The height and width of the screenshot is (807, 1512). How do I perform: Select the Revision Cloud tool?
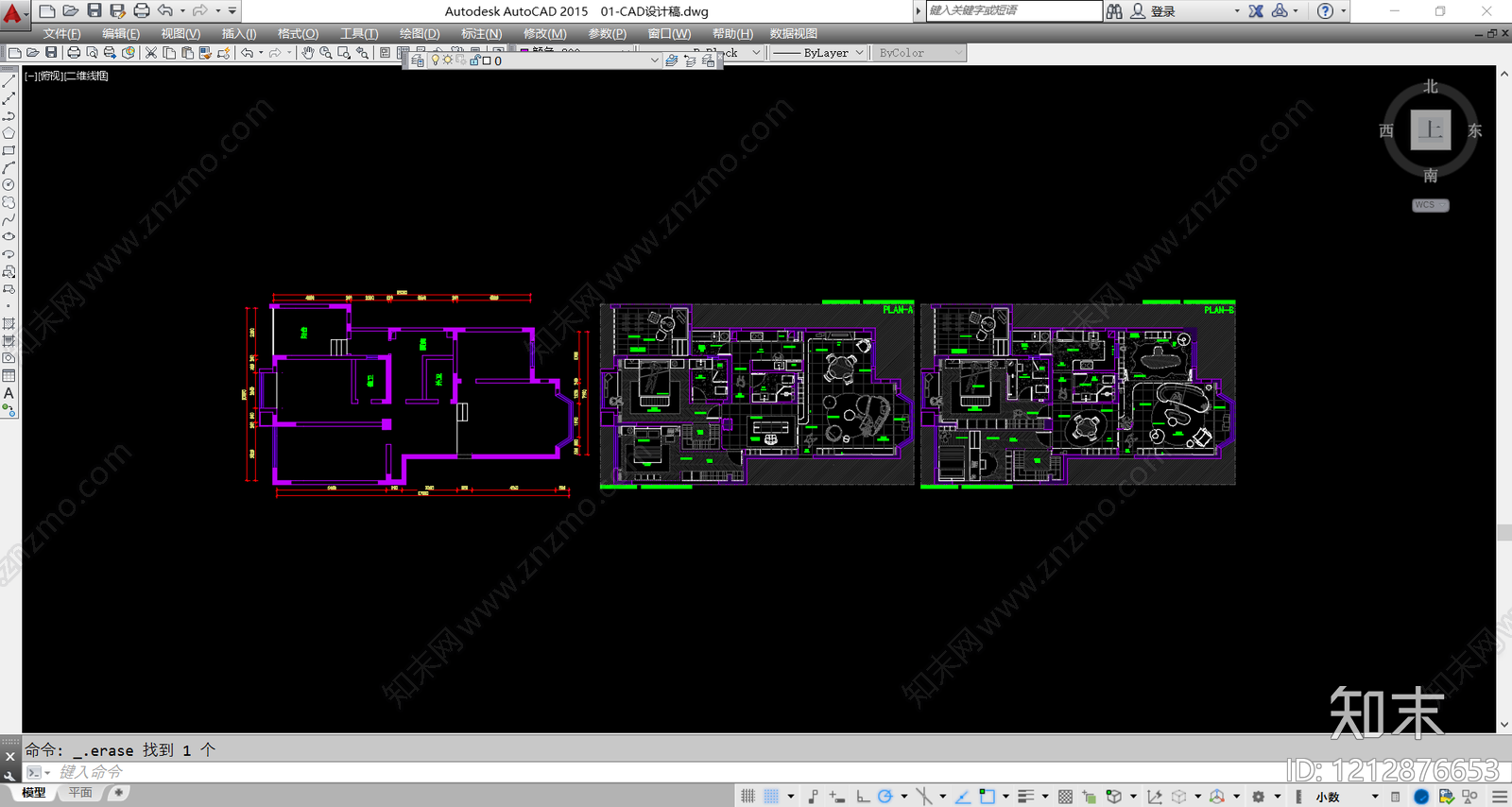coord(9,202)
